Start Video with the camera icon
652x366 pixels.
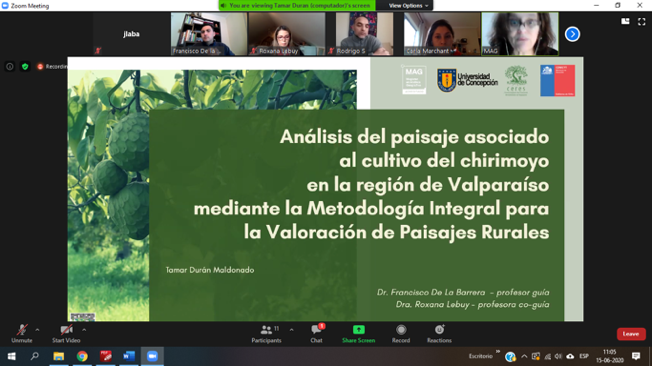click(66, 334)
